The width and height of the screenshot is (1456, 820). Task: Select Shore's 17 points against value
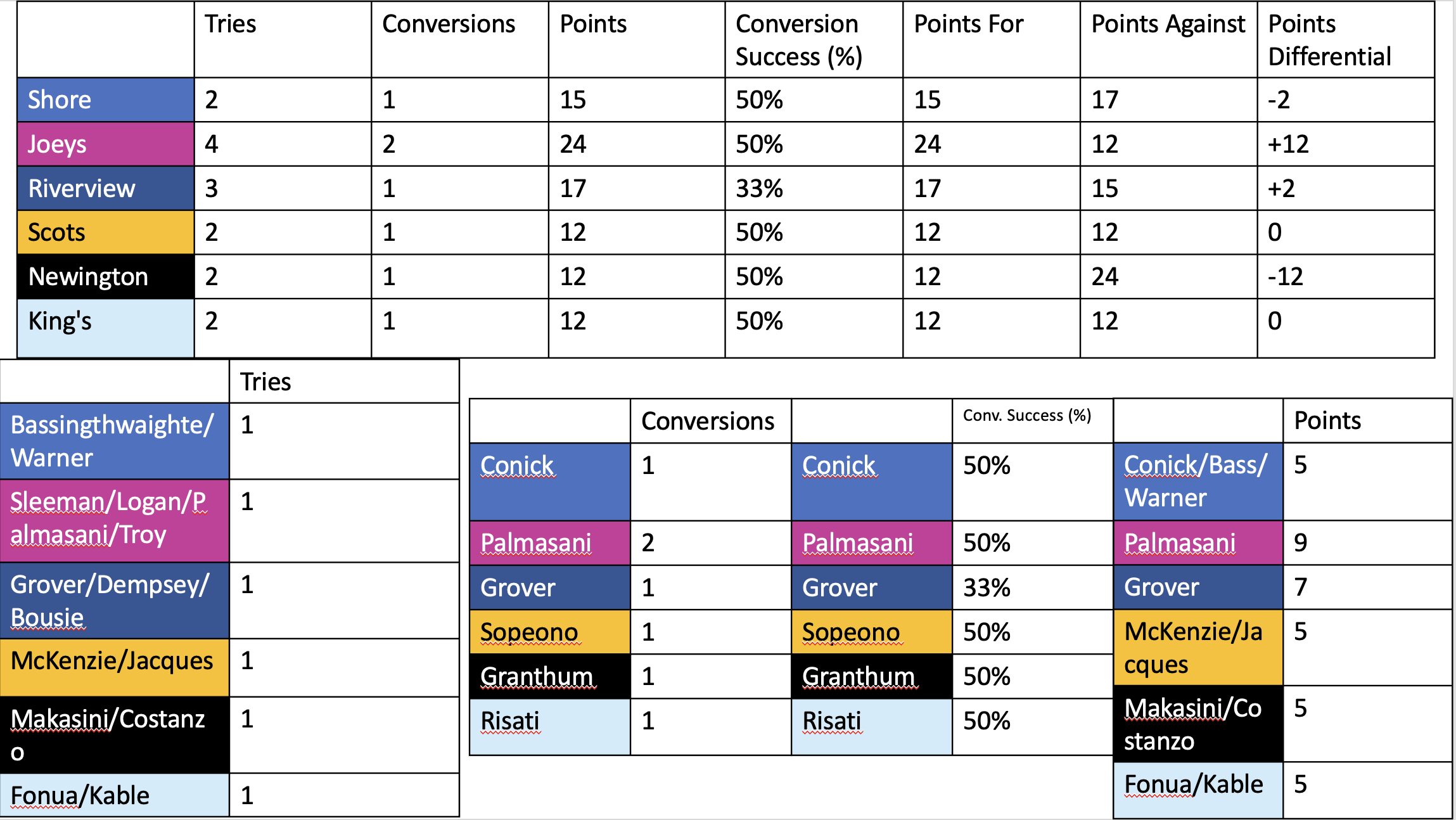(1105, 100)
